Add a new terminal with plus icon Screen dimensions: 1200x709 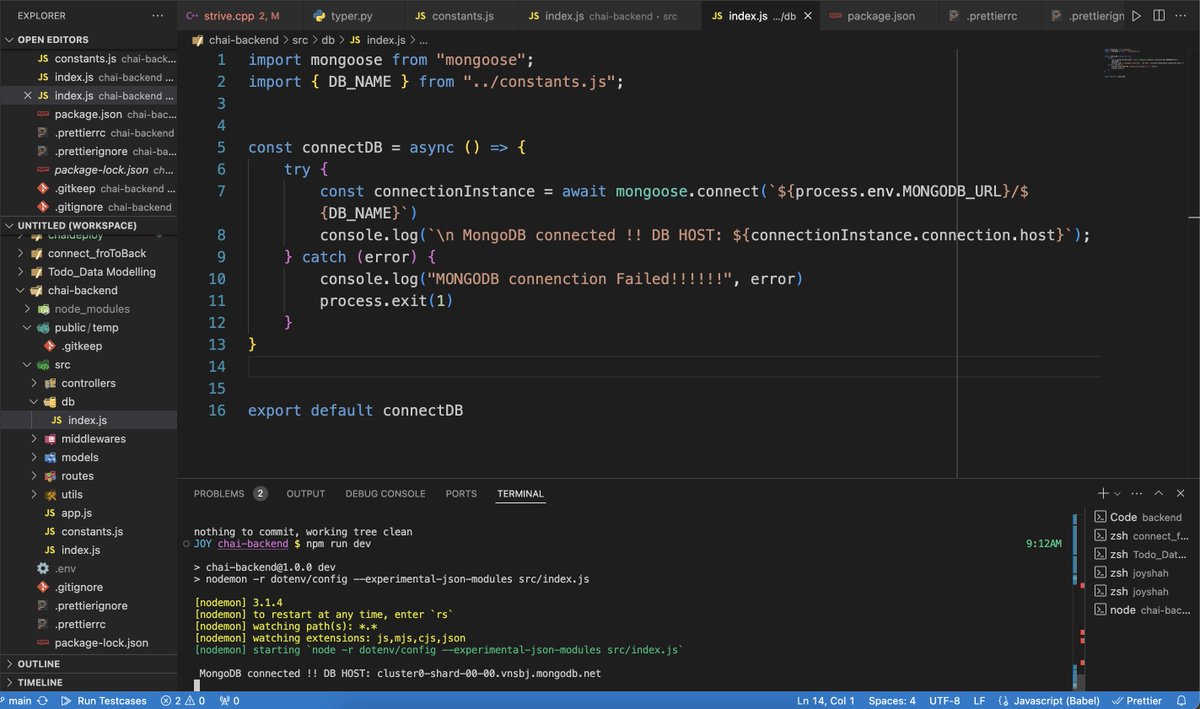1103,493
